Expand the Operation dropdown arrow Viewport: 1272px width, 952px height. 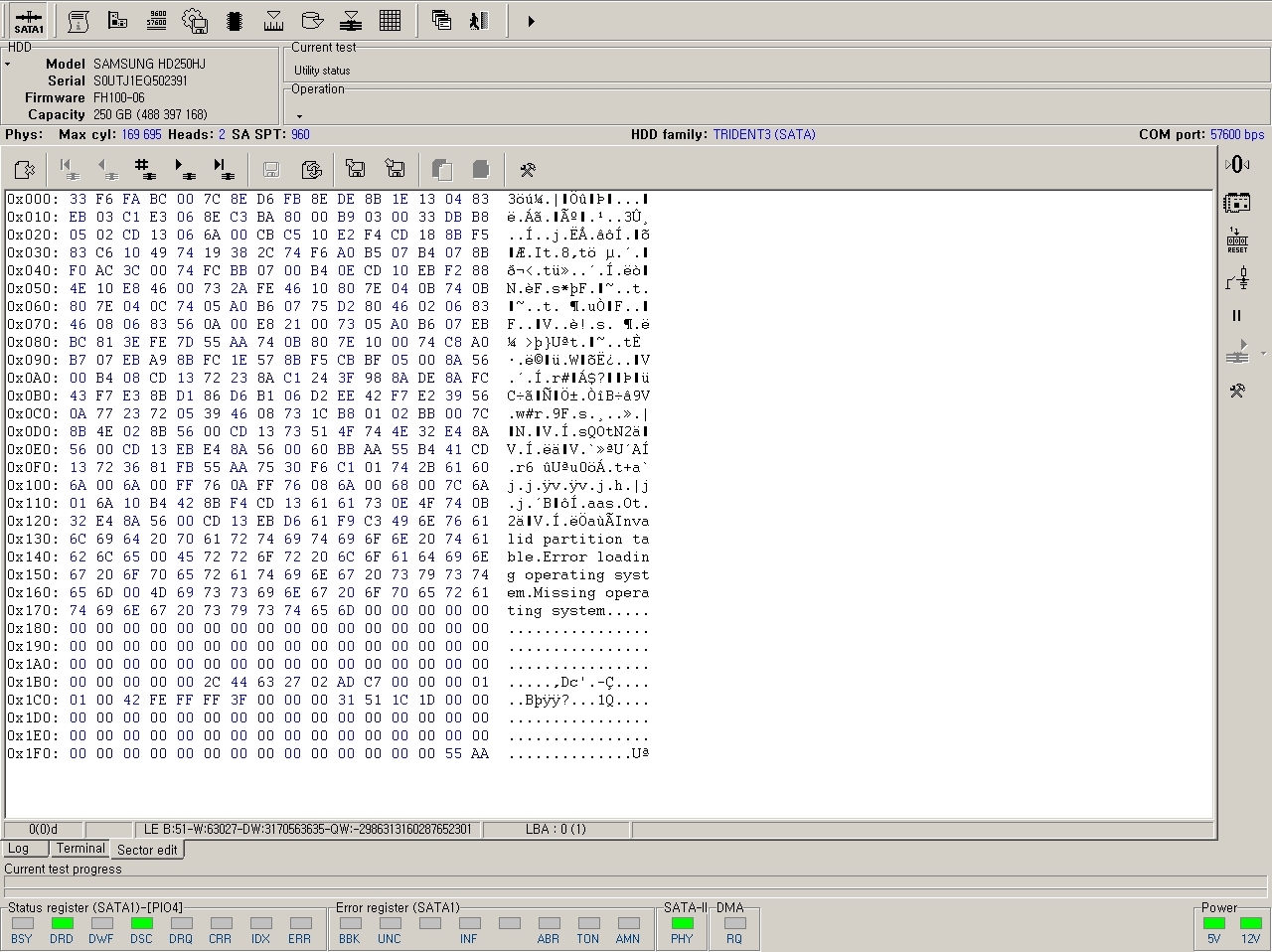coord(299,116)
